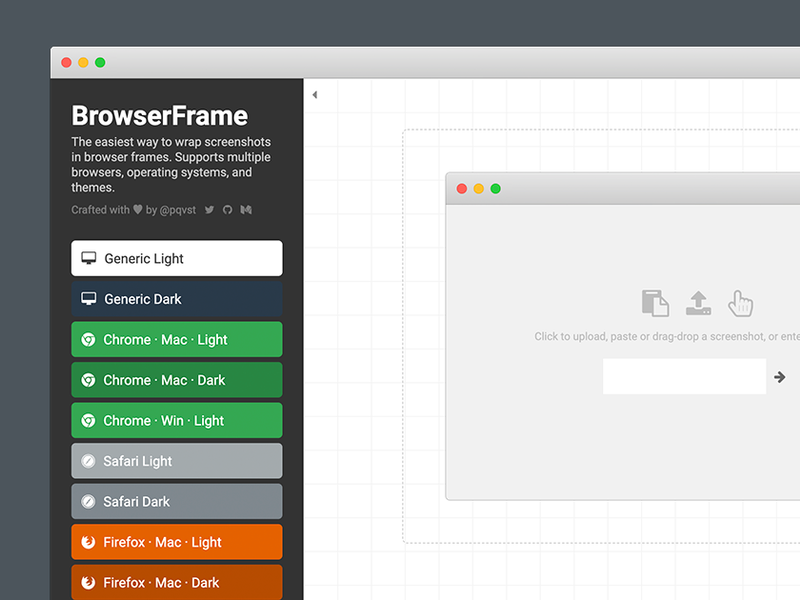Click the upload file icon
This screenshot has width=800, height=600.
click(x=698, y=303)
